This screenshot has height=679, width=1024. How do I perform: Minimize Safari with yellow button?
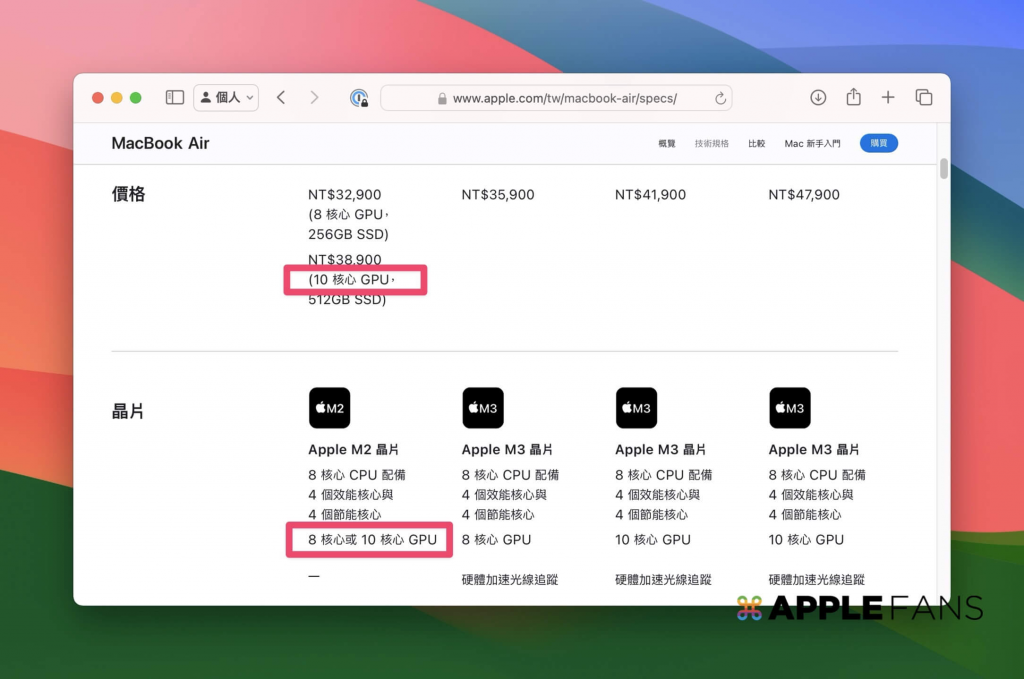(x=116, y=98)
